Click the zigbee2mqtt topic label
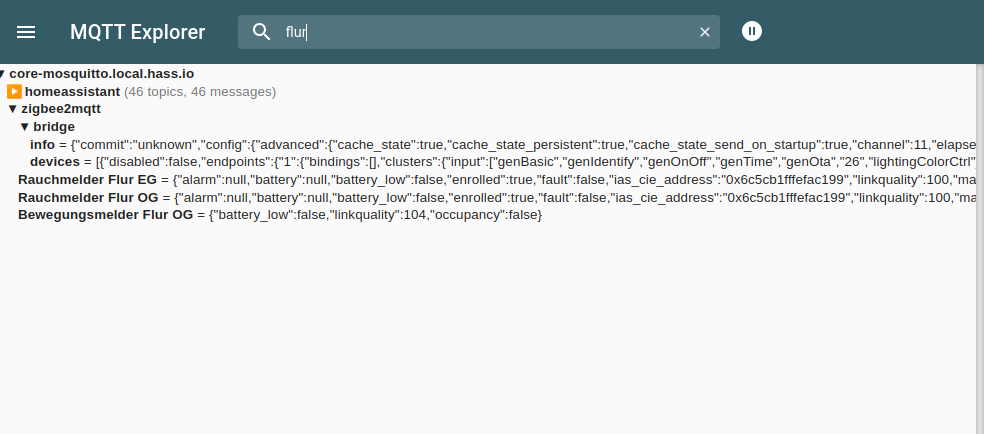984x434 pixels. (61, 108)
